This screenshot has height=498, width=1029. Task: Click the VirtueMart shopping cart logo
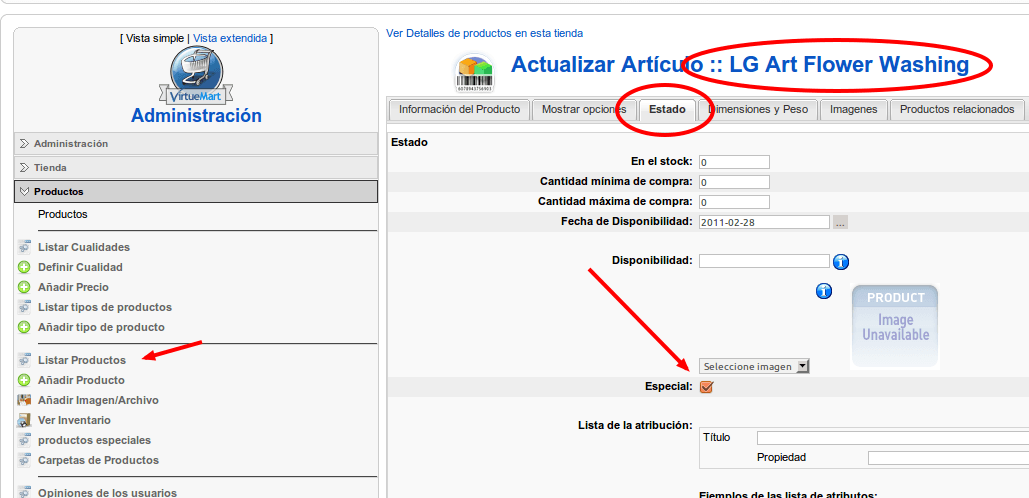(196, 76)
